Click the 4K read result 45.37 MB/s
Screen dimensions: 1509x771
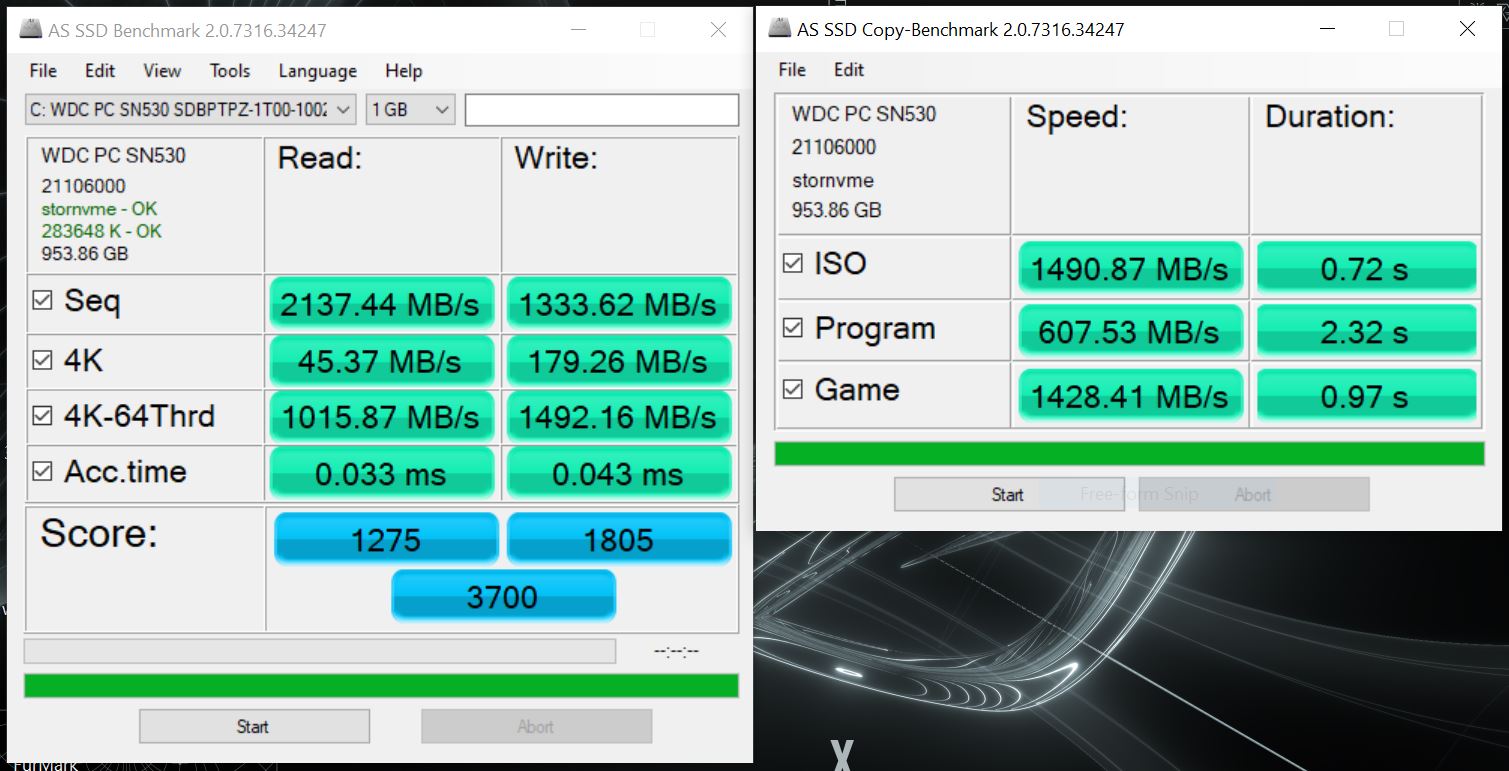382,361
